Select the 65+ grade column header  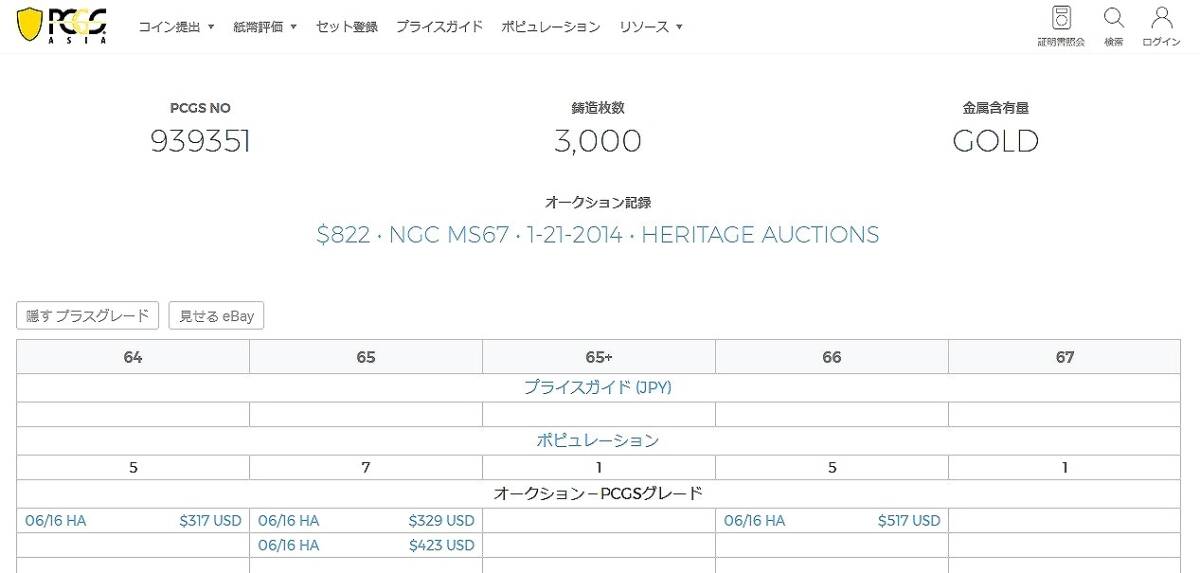pyautogui.click(x=598, y=357)
